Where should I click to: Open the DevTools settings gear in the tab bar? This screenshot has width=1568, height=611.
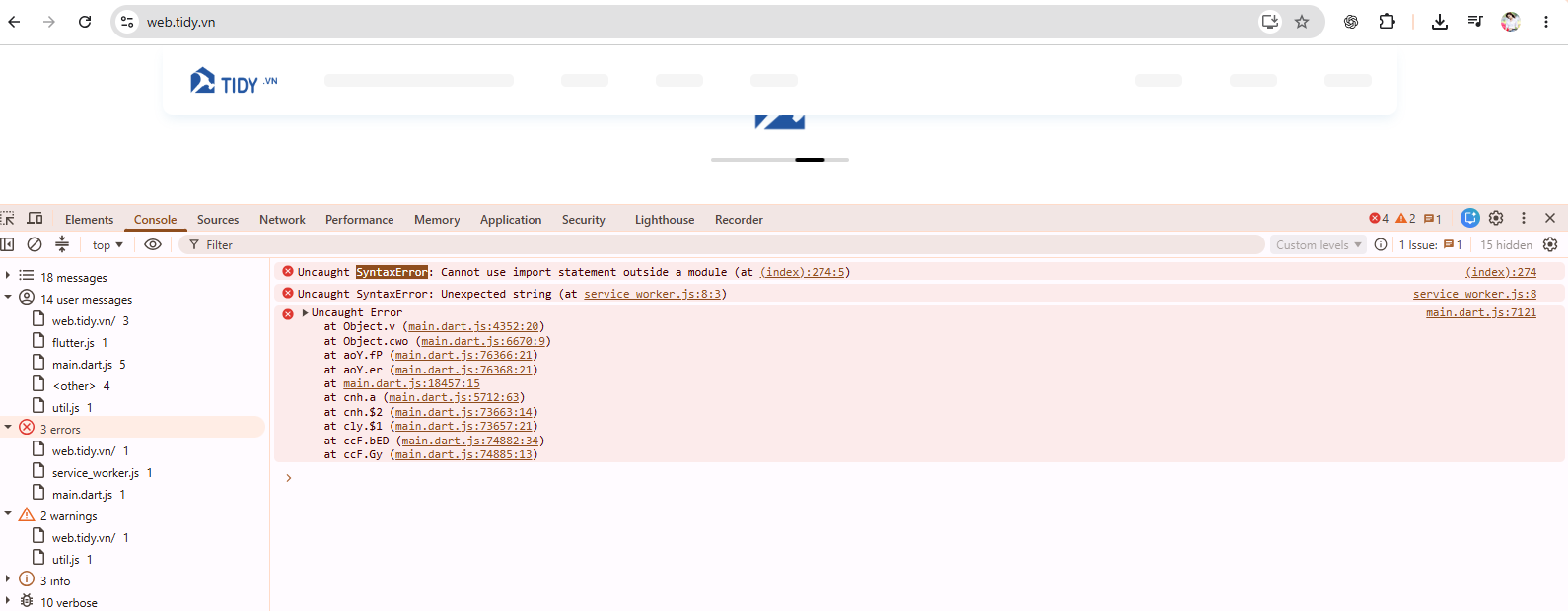pos(1496,218)
